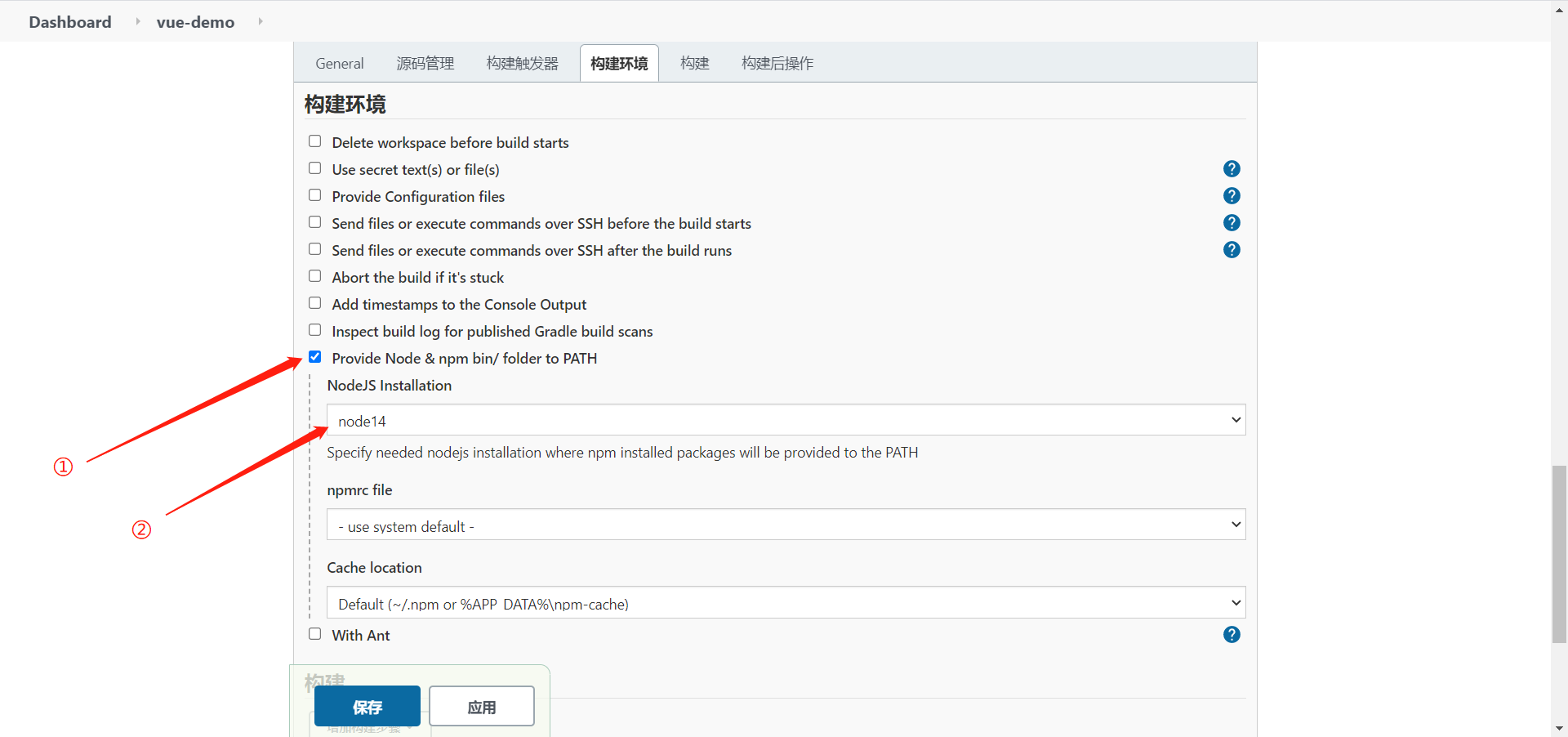Switch to the 构建 tab
1568x737 pixels.
[695, 63]
